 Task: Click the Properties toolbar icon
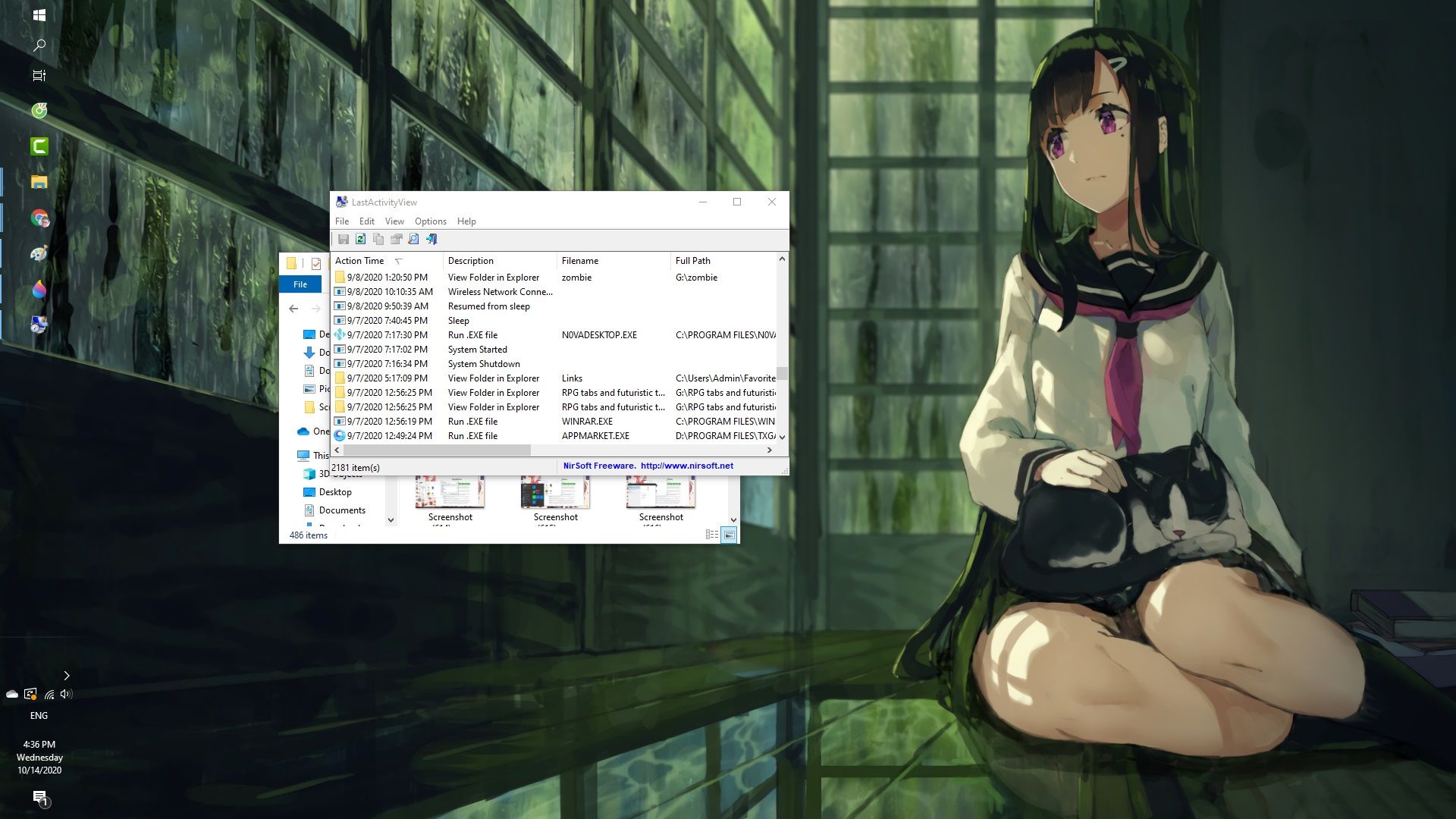tap(396, 240)
